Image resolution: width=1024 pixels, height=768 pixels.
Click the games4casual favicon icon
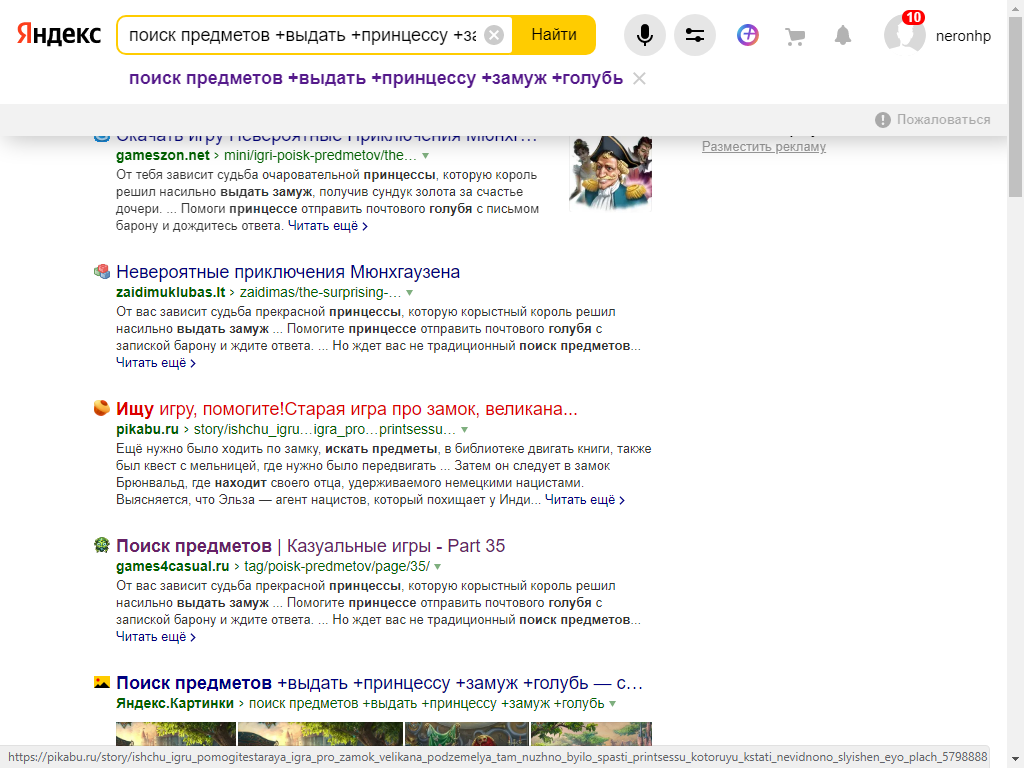pyautogui.click(x=101, y=545)
